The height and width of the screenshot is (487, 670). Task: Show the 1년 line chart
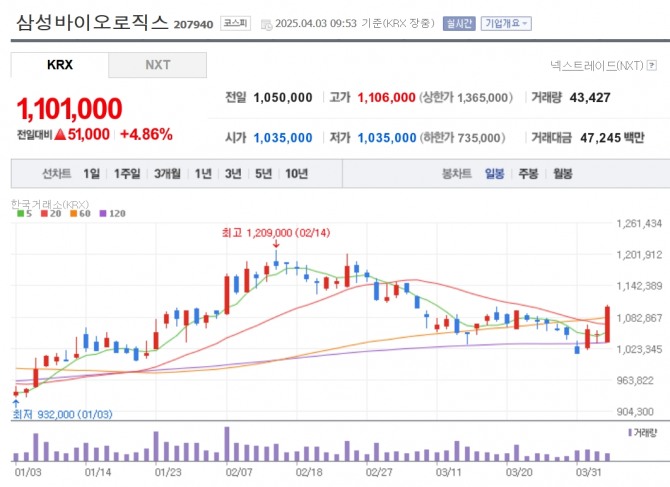point(203,174)
